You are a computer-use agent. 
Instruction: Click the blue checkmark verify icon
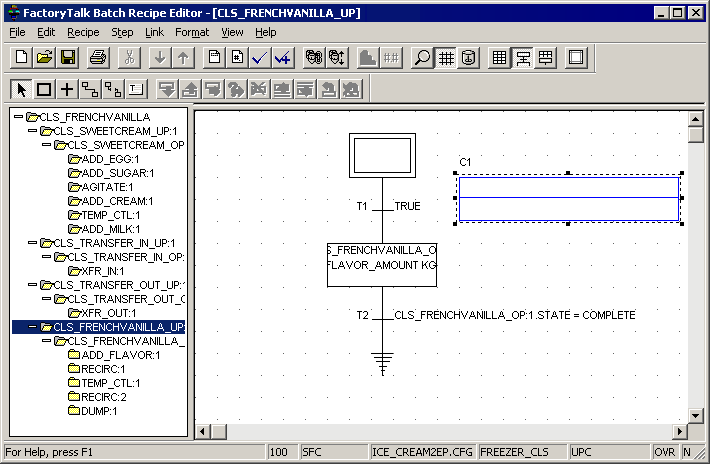tap(260, 58)
